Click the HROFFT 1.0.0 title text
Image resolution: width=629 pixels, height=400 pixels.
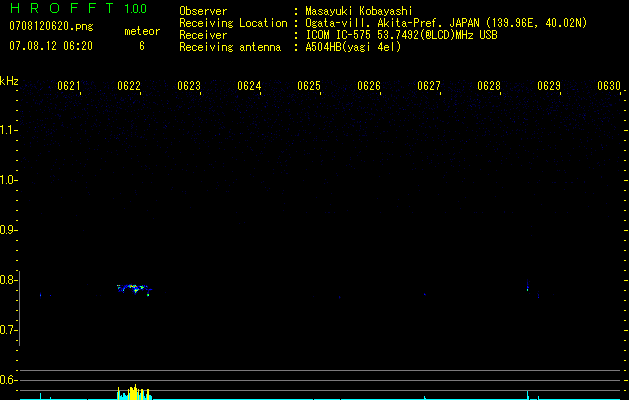click(x=79, y=8)
